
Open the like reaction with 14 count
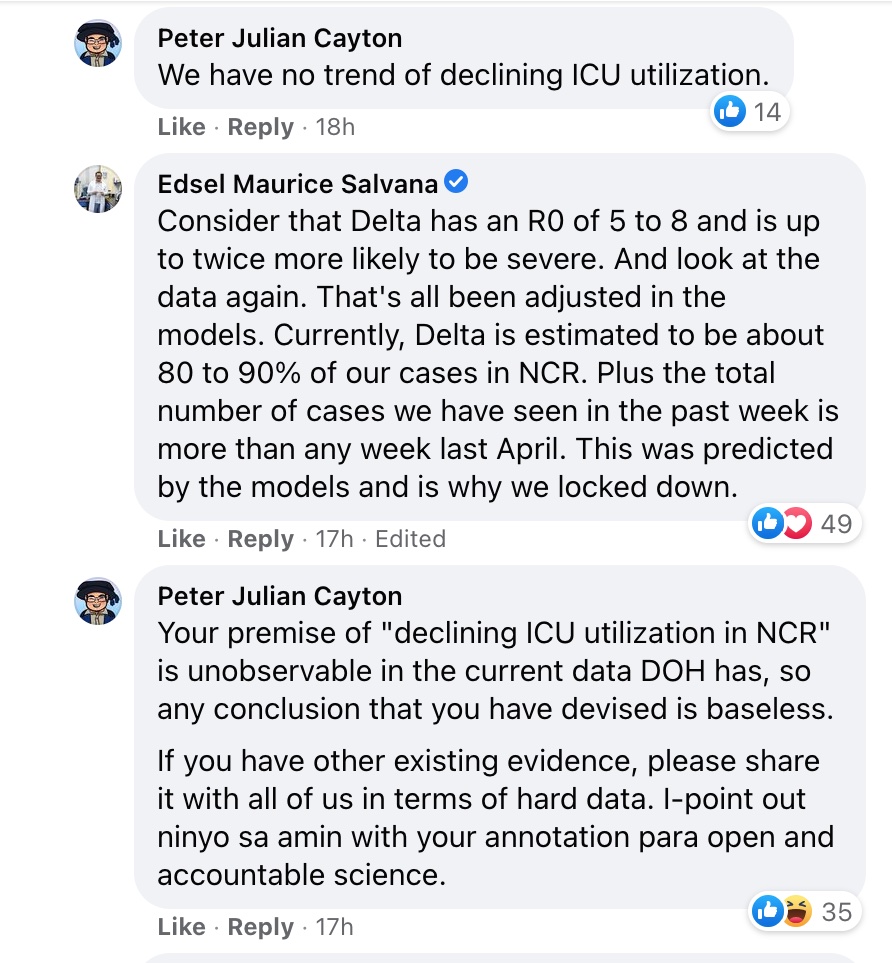748,112
